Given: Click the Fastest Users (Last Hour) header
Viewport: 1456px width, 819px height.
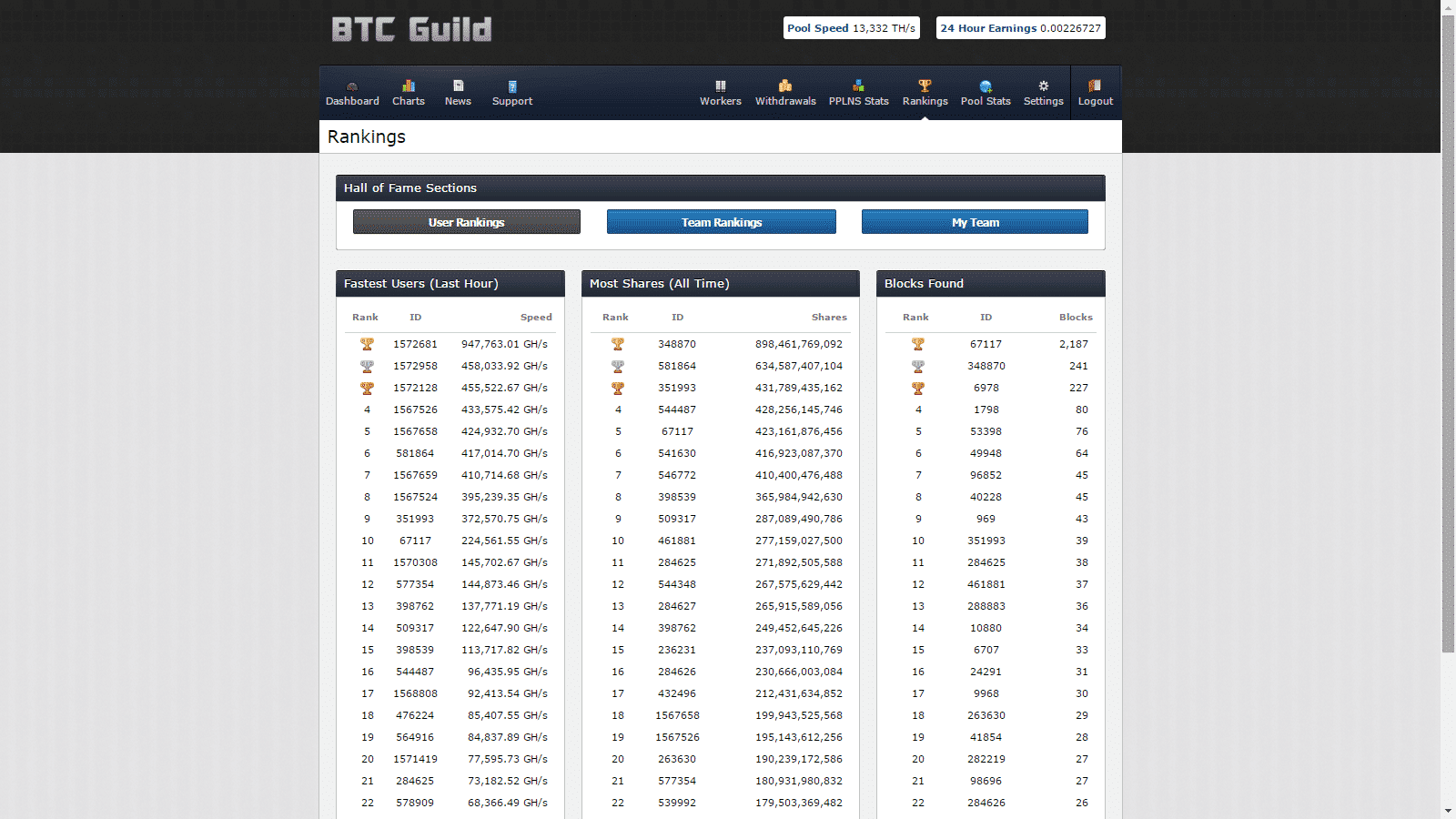Looking at the screenshot, I should coord(450,284).
